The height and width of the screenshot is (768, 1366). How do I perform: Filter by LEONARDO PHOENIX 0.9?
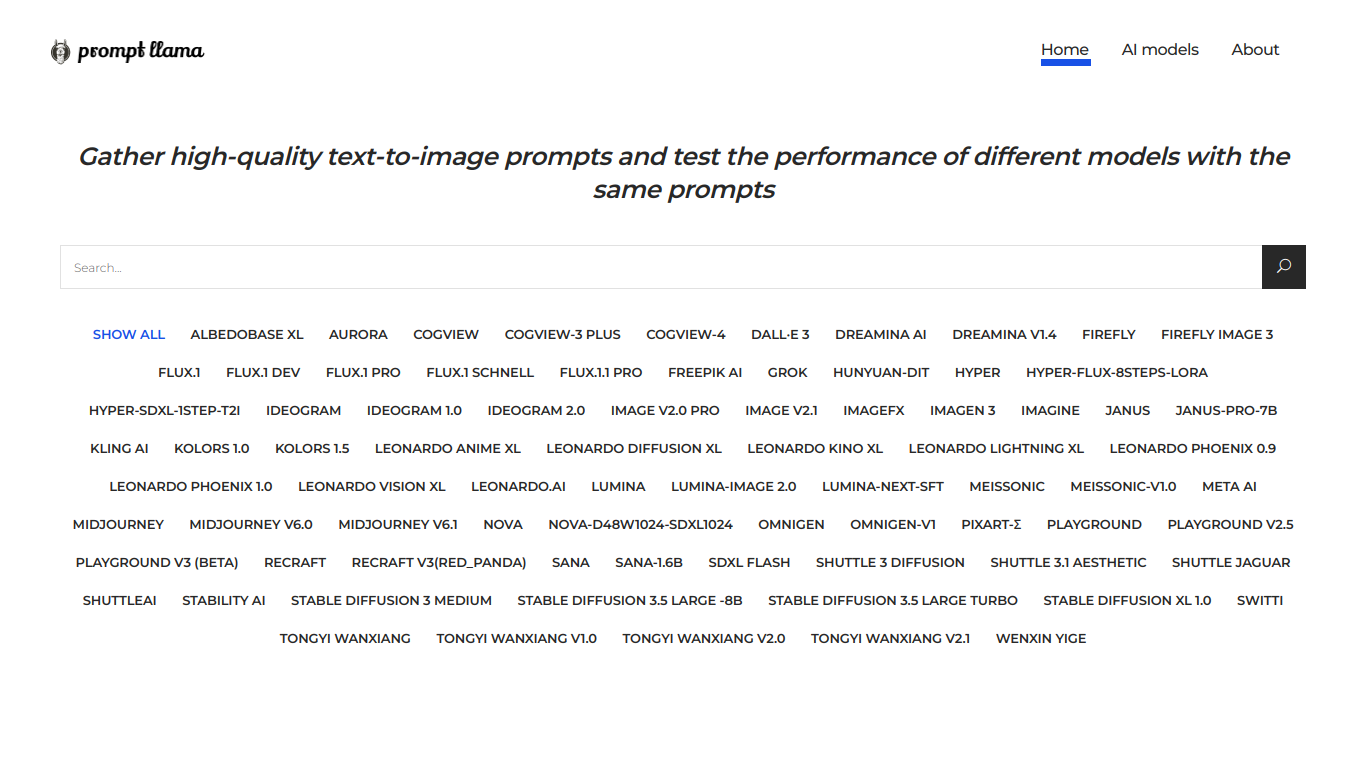click(x=1193, y=449)
